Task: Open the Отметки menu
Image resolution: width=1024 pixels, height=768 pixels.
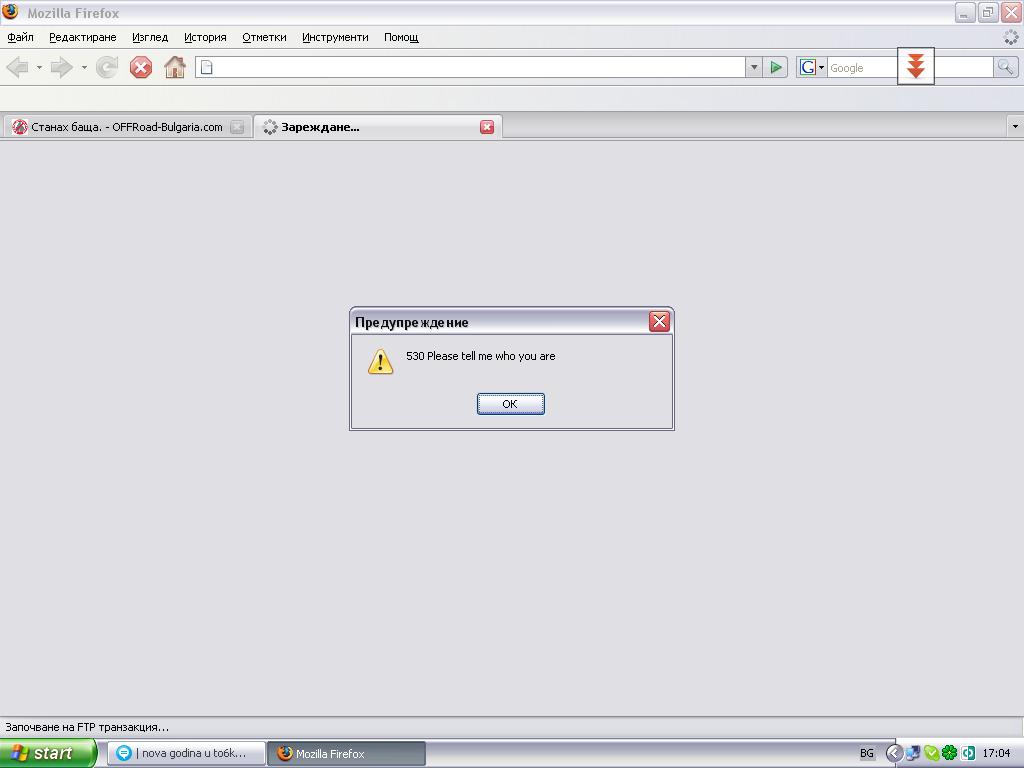Action: pos(264,37)
